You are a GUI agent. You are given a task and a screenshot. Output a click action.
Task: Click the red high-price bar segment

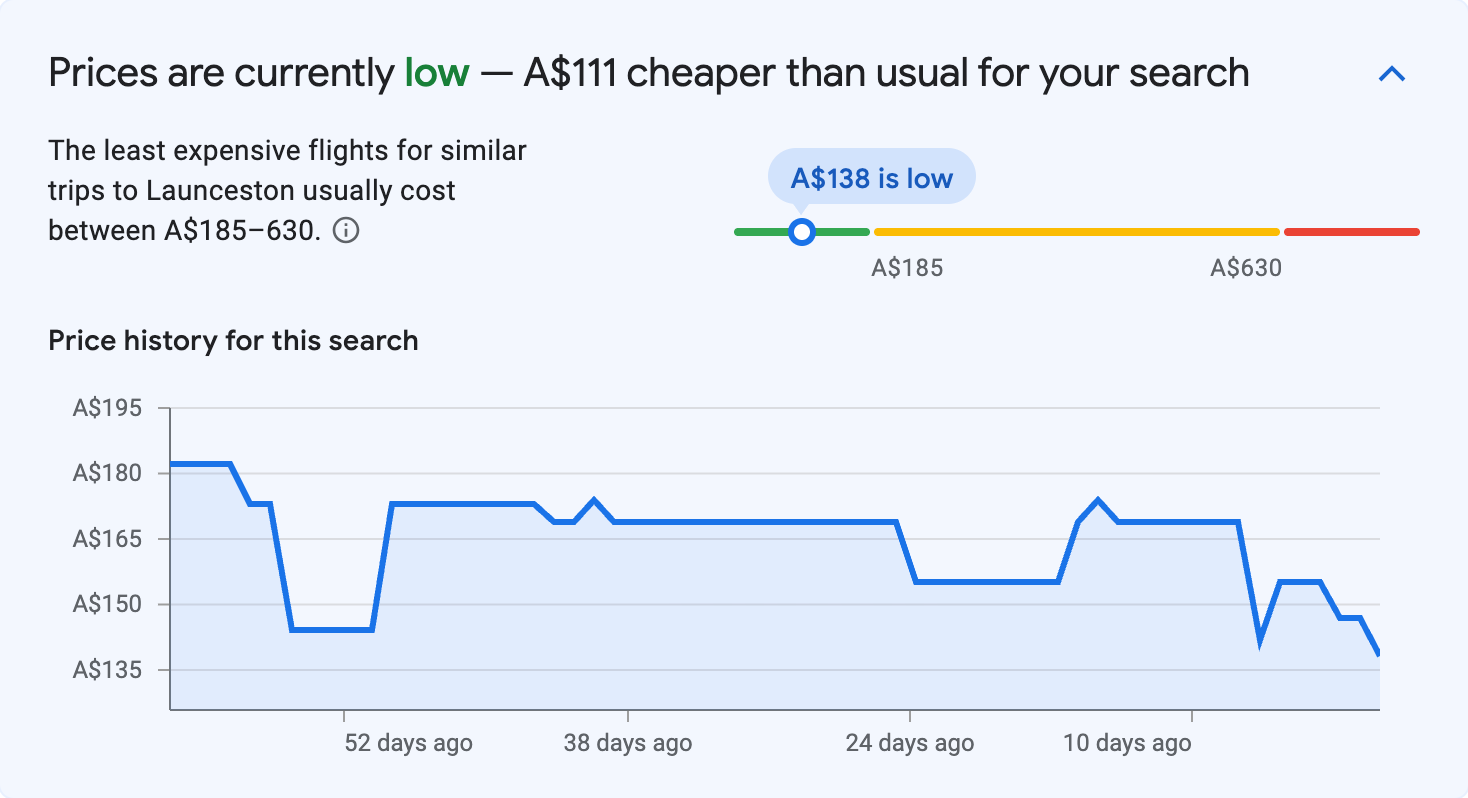[x=1351, y=232]
